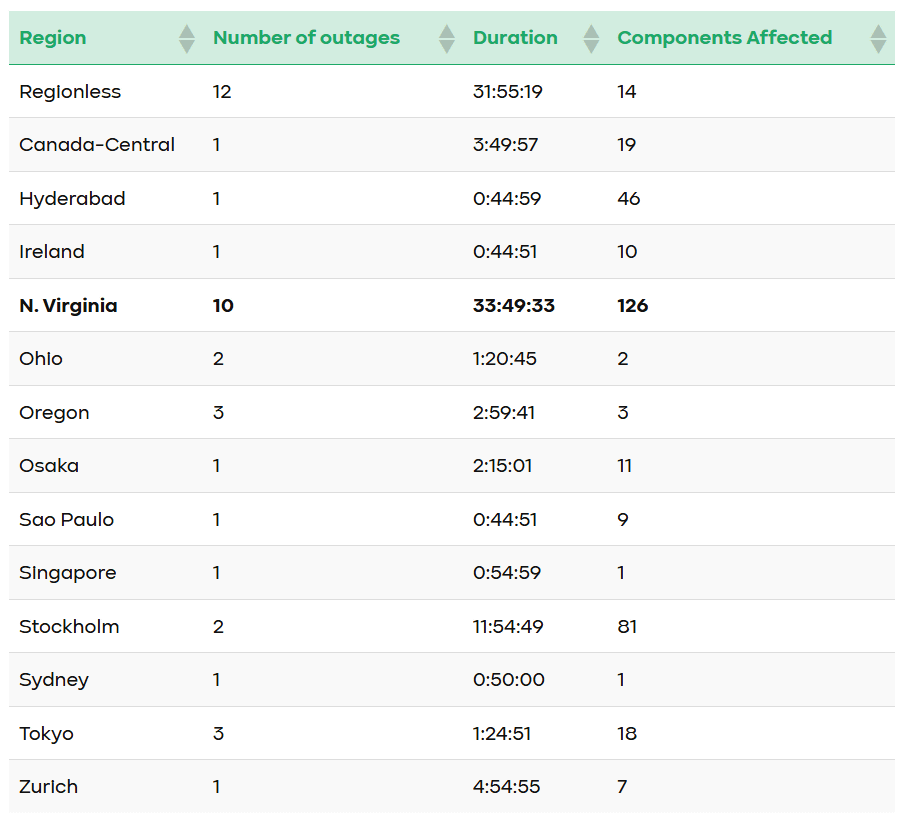Click sort arrows icon in Region column
This screenshot has height=826, width=904.
point(186,39)
